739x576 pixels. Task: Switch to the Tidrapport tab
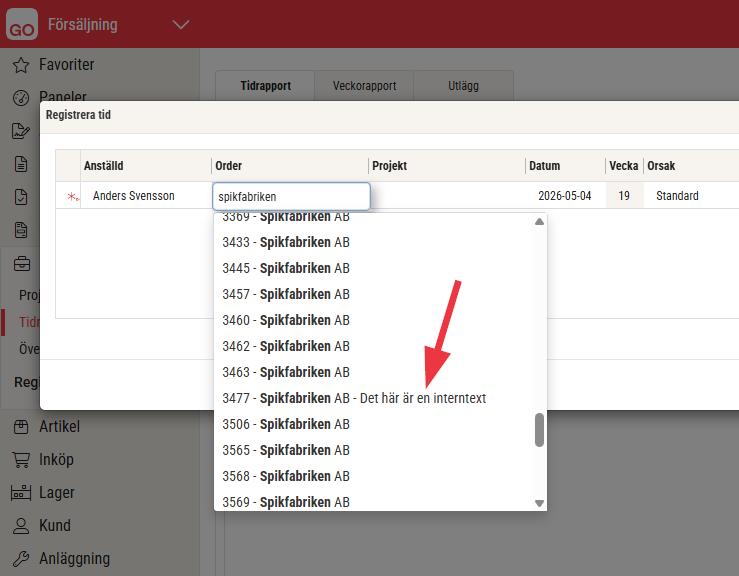click(x=265, y=86)
